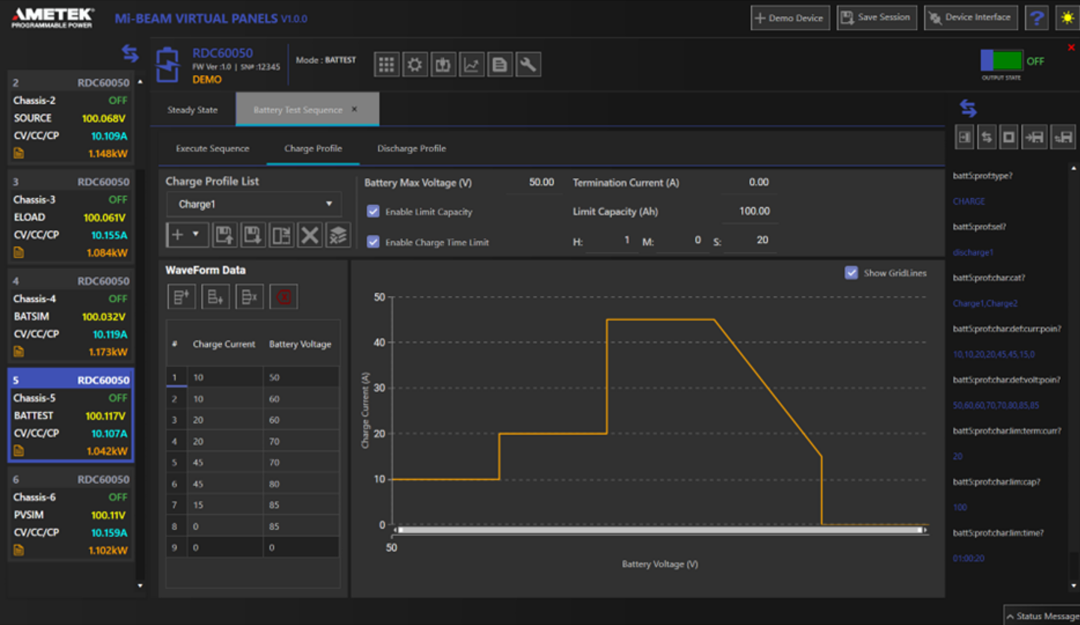Delete the selected charge profile X icon
This screenshot has height=625, width=1080.
tap(309, 235)
